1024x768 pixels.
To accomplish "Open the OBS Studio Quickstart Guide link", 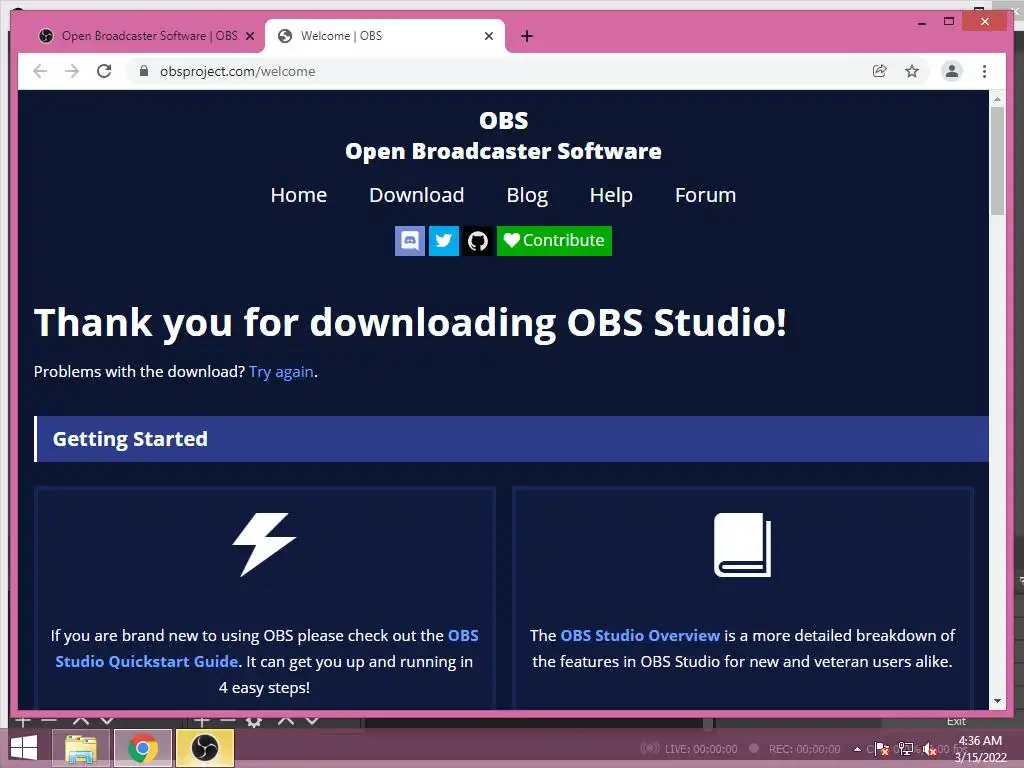I will click(266, 648).
